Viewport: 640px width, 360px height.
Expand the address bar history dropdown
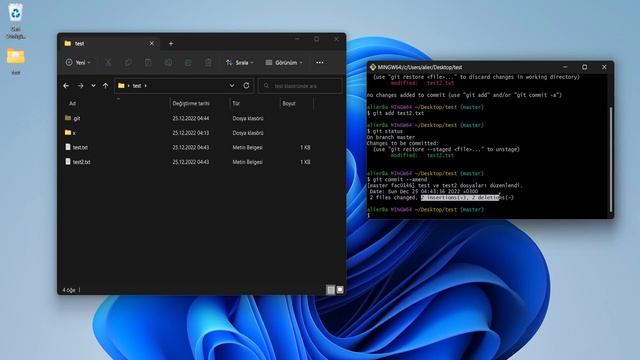click(232, 86)
